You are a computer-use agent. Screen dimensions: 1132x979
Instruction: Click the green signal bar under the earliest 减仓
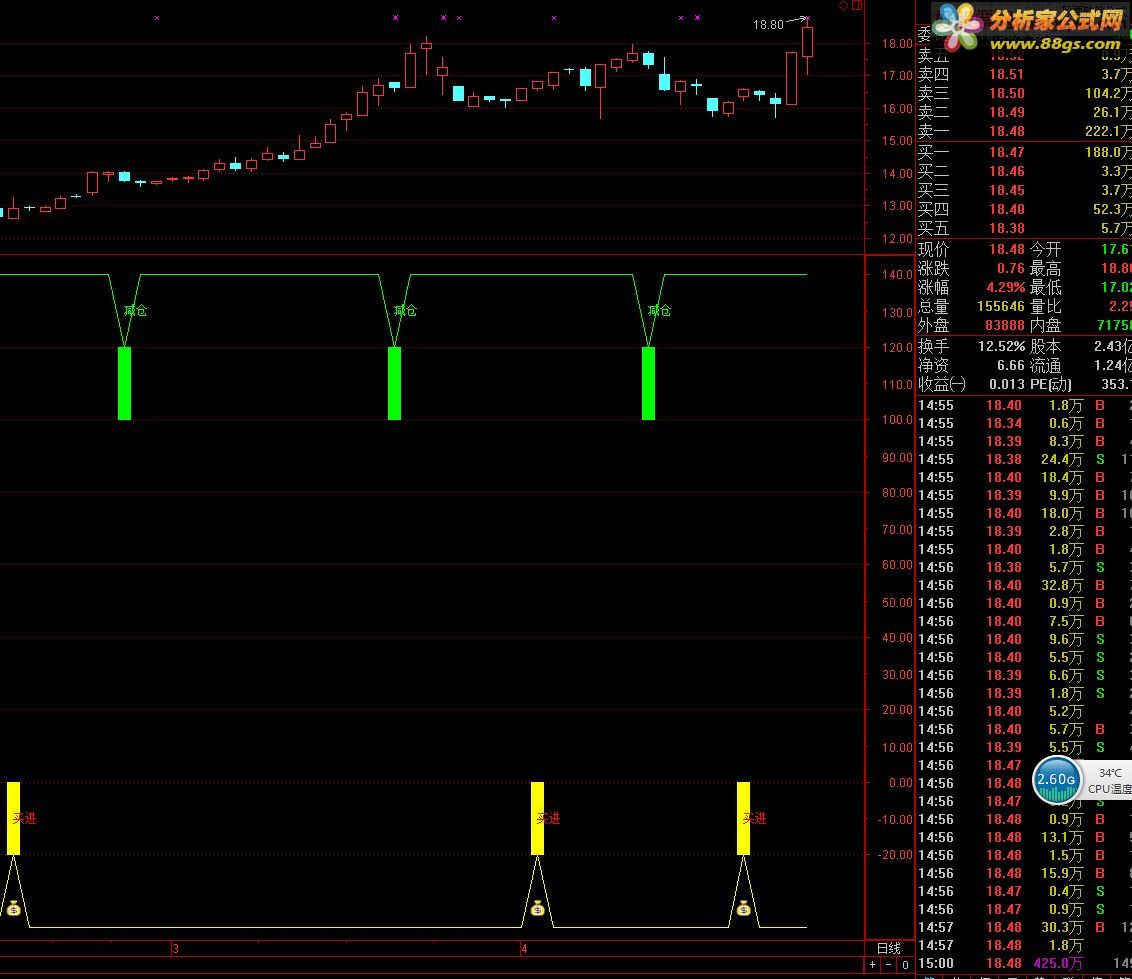tap(124, 383)
